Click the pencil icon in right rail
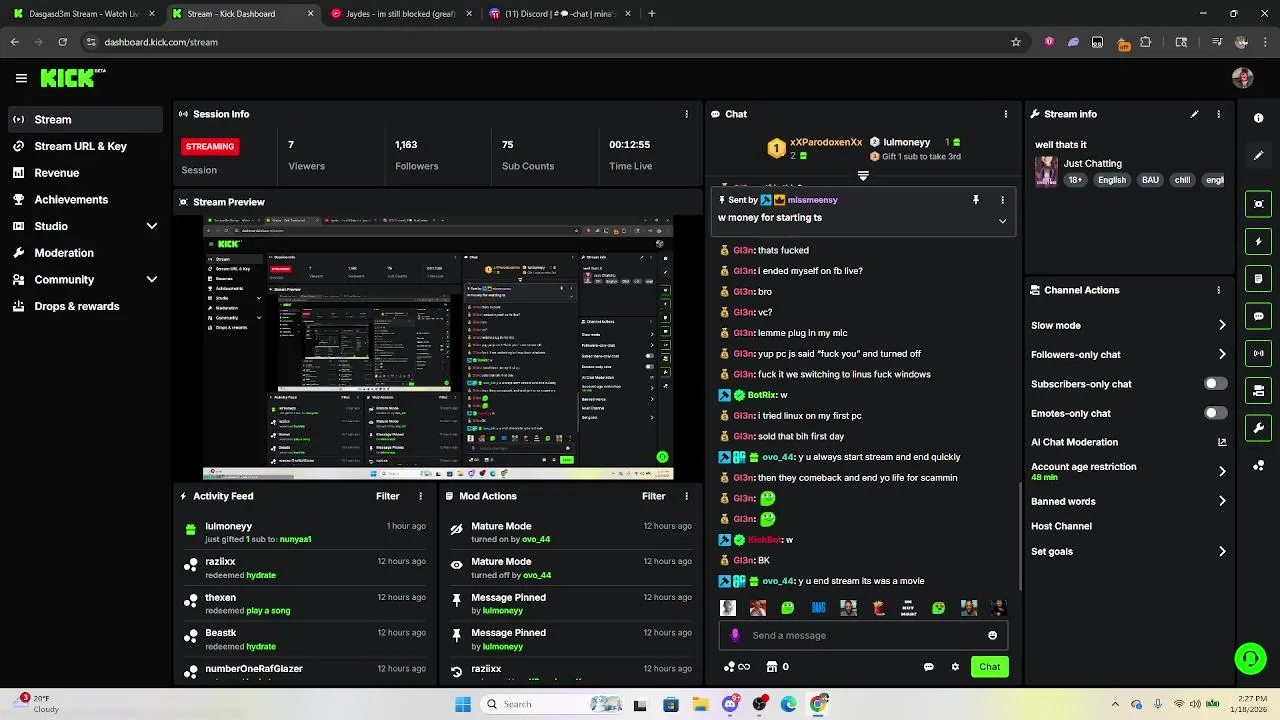This screenshot has width=1280, height=720. pyautogui.click(x=1258, y=156)
